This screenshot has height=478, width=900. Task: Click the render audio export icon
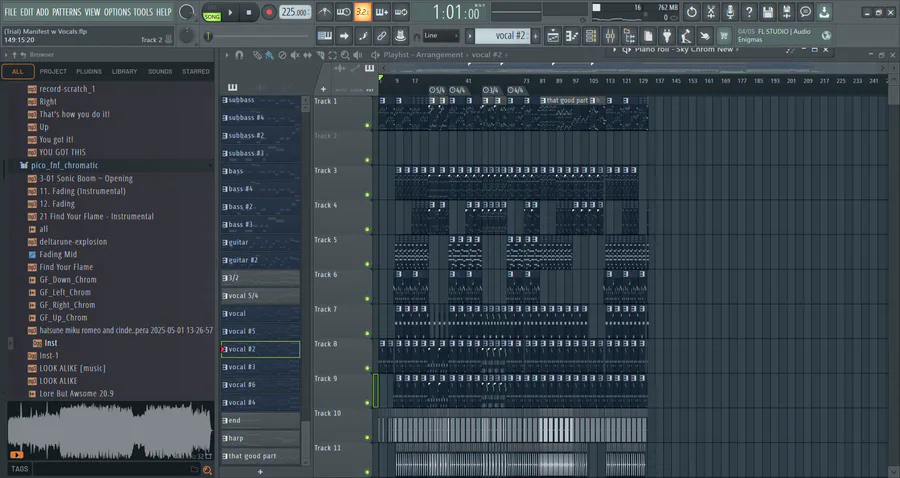[x=786, y=12]
